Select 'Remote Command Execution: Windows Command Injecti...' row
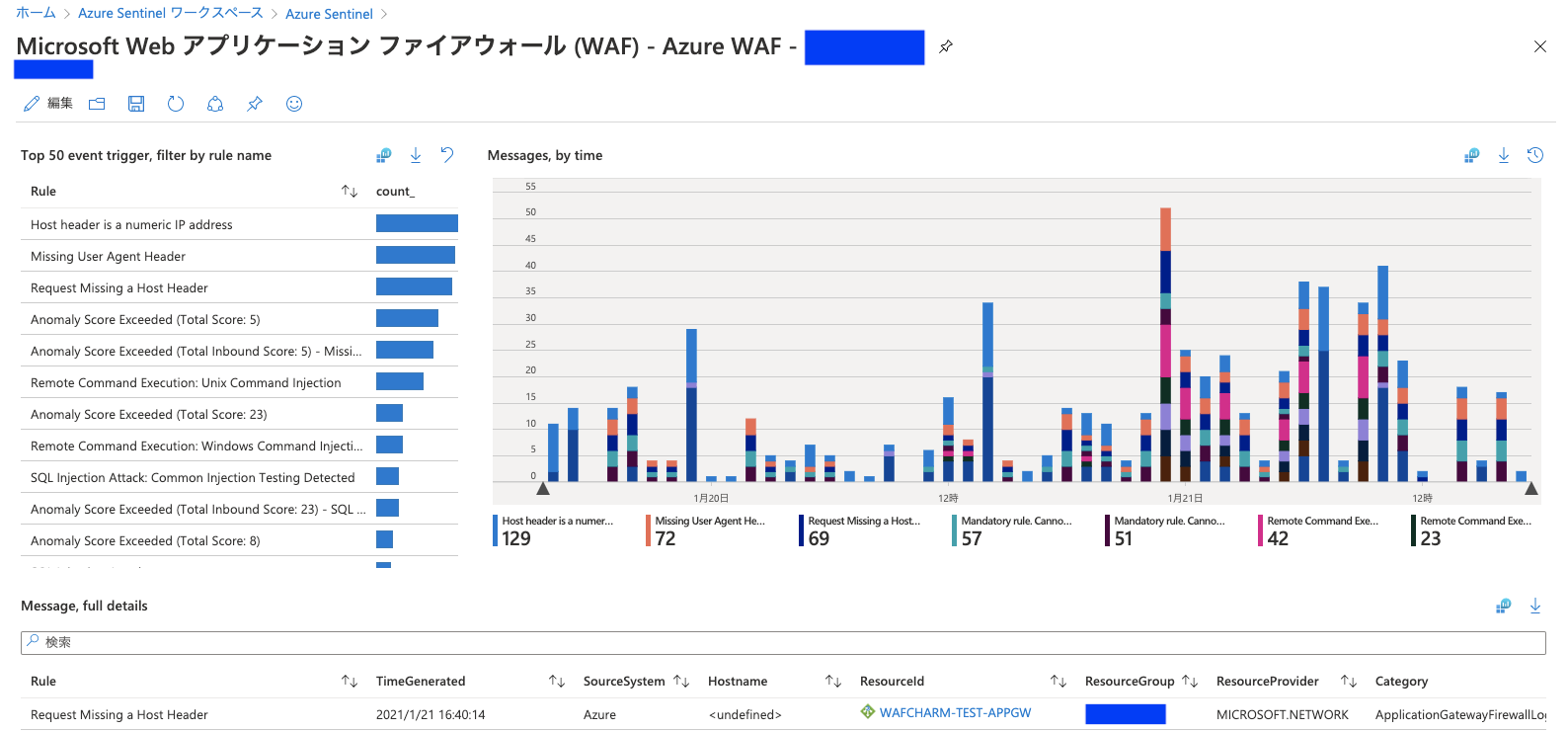This screenshot has height=731, width=1568. click(239, 446)
